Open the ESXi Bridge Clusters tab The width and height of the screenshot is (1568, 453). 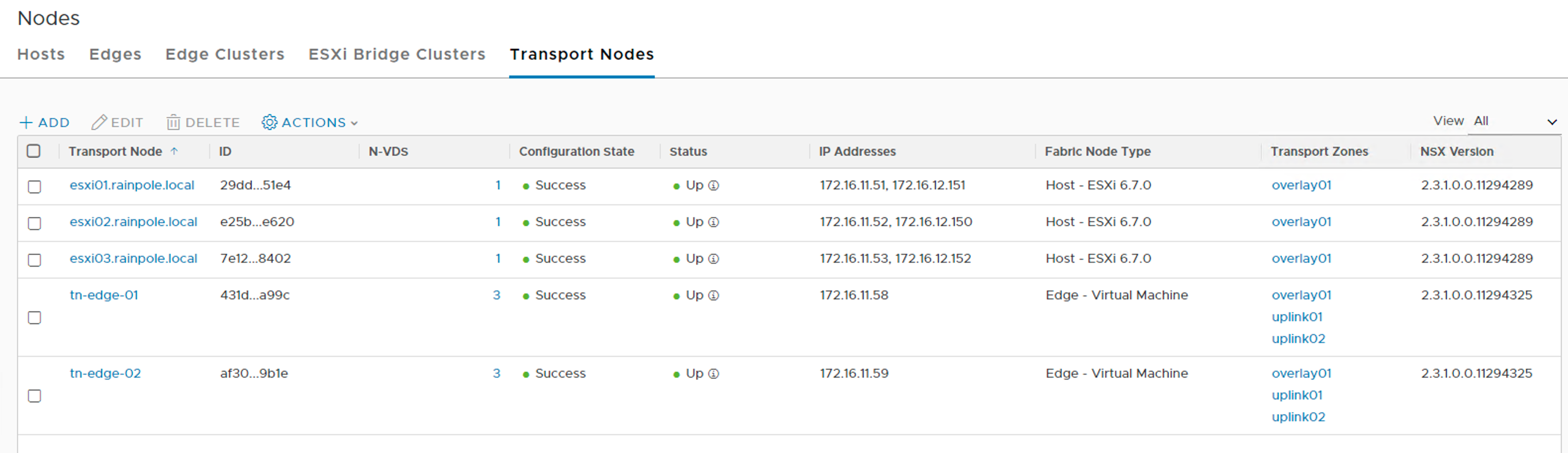[x=396, y=54]
